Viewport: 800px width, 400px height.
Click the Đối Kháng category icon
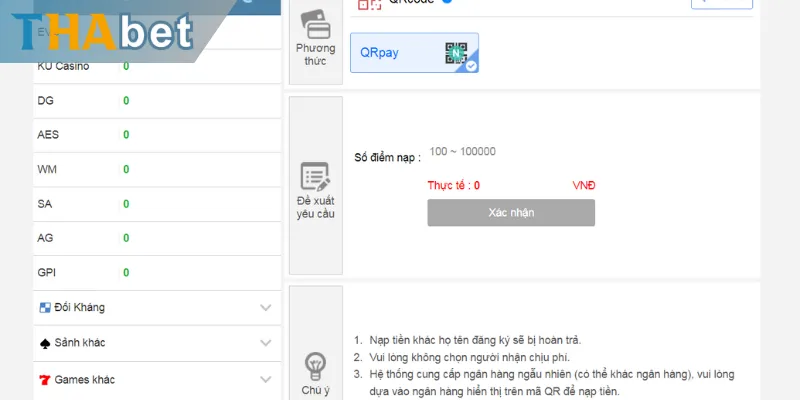click(45, 307)
